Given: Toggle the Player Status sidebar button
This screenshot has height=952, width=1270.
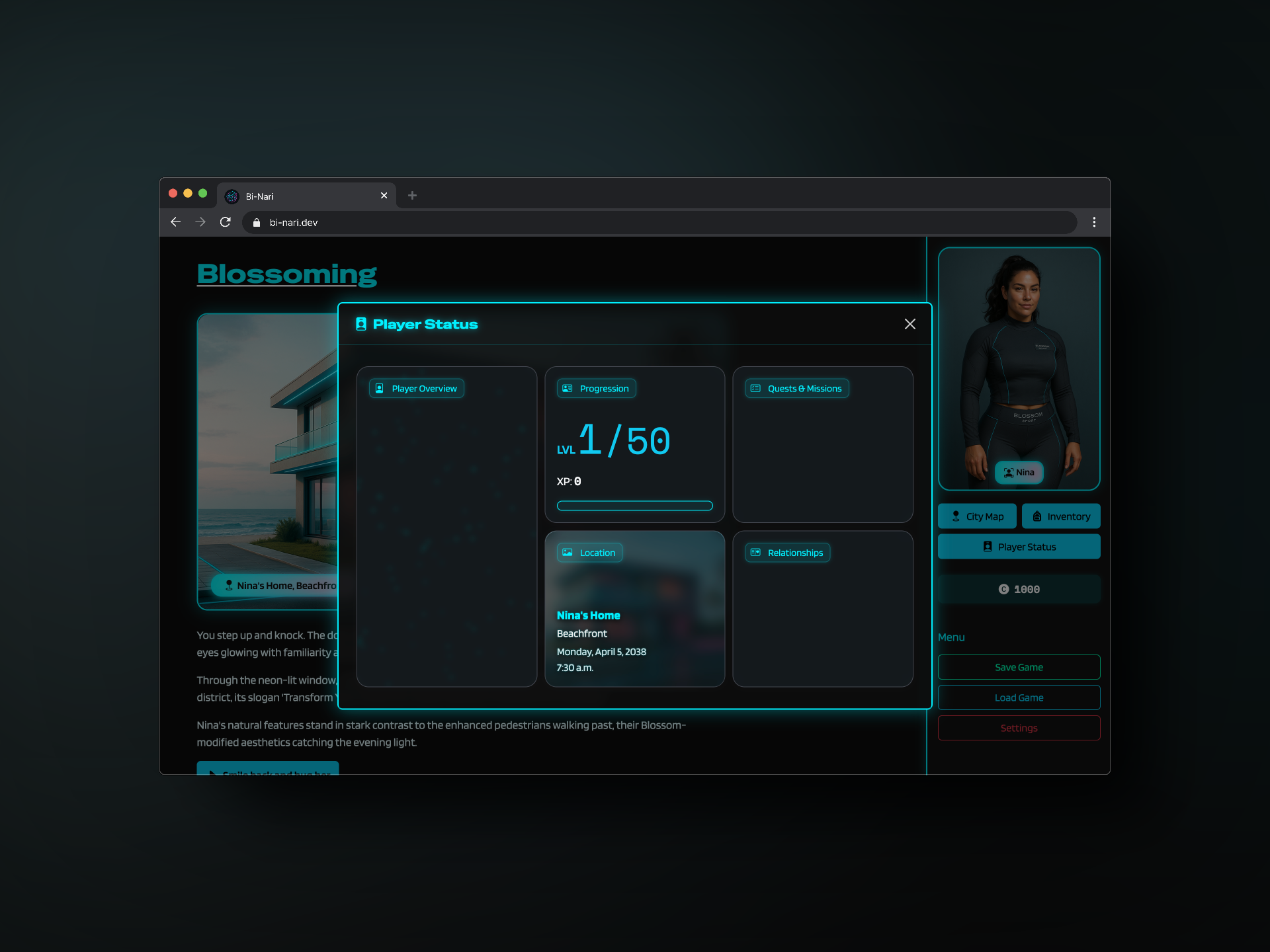Looking at the screenshot, I should coord(1019,547).
